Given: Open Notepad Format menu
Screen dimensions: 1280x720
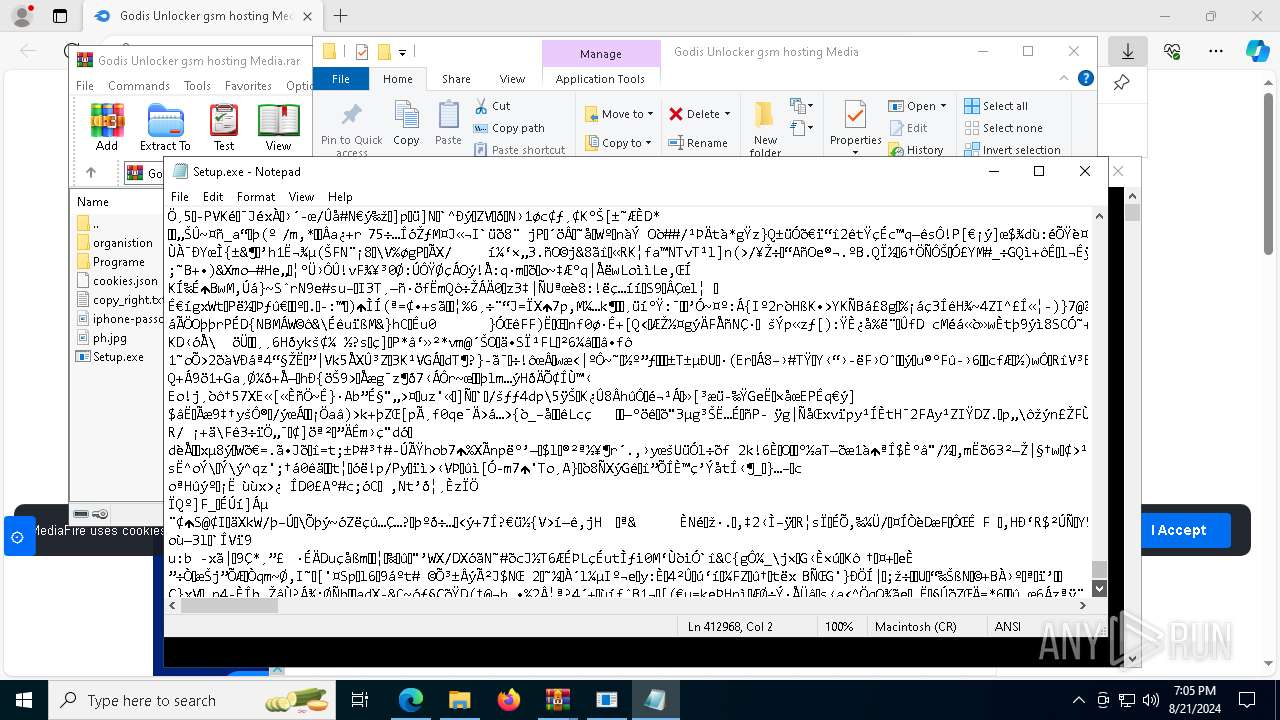Looking at the screenshot, I should tap(256, 197).
